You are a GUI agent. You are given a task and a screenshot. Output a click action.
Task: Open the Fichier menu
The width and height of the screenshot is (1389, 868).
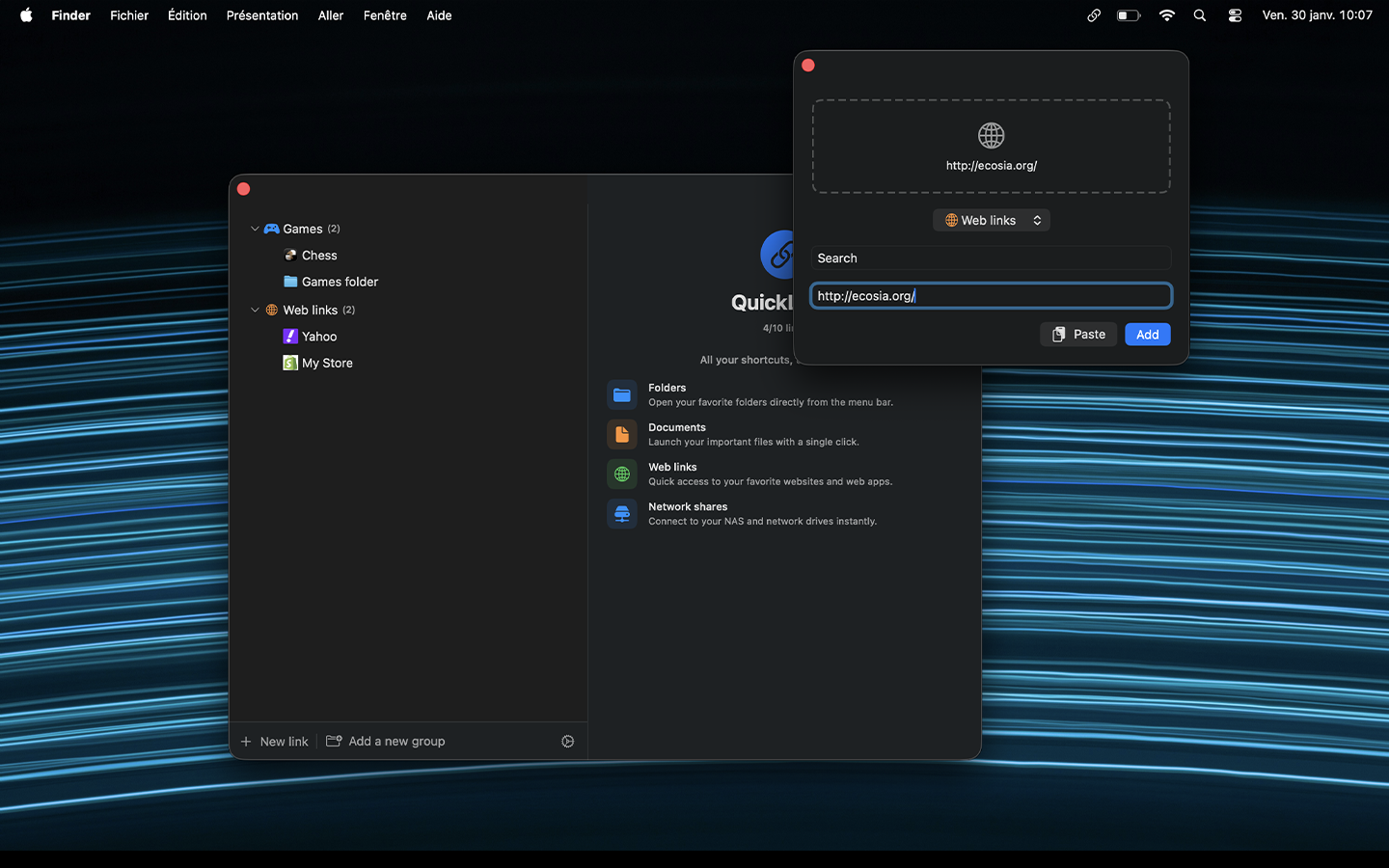click(x=129, y=15)
